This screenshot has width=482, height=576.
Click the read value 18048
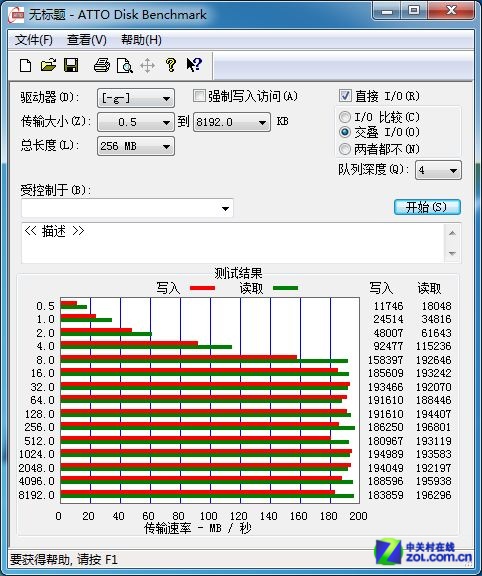[436, 306]
